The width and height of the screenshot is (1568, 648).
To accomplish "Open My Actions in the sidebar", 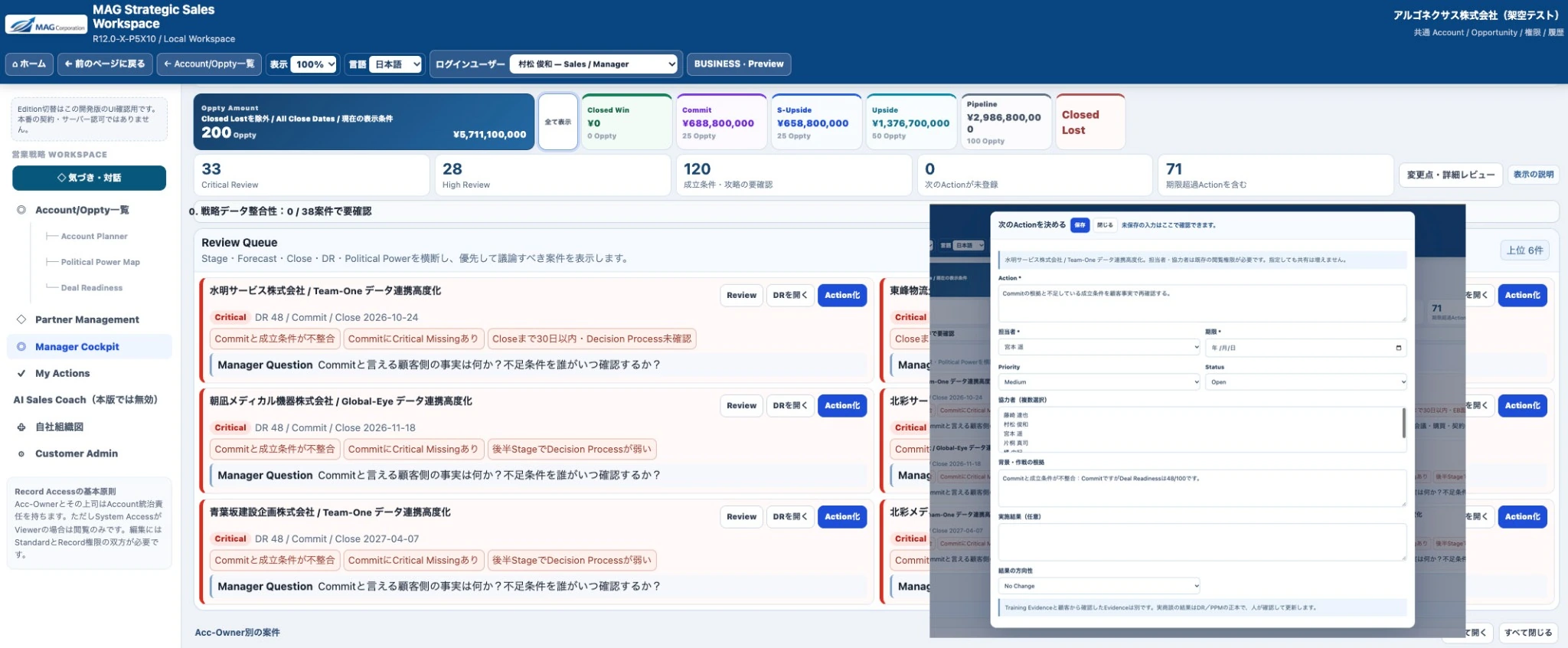I will (x=62, y=373).
